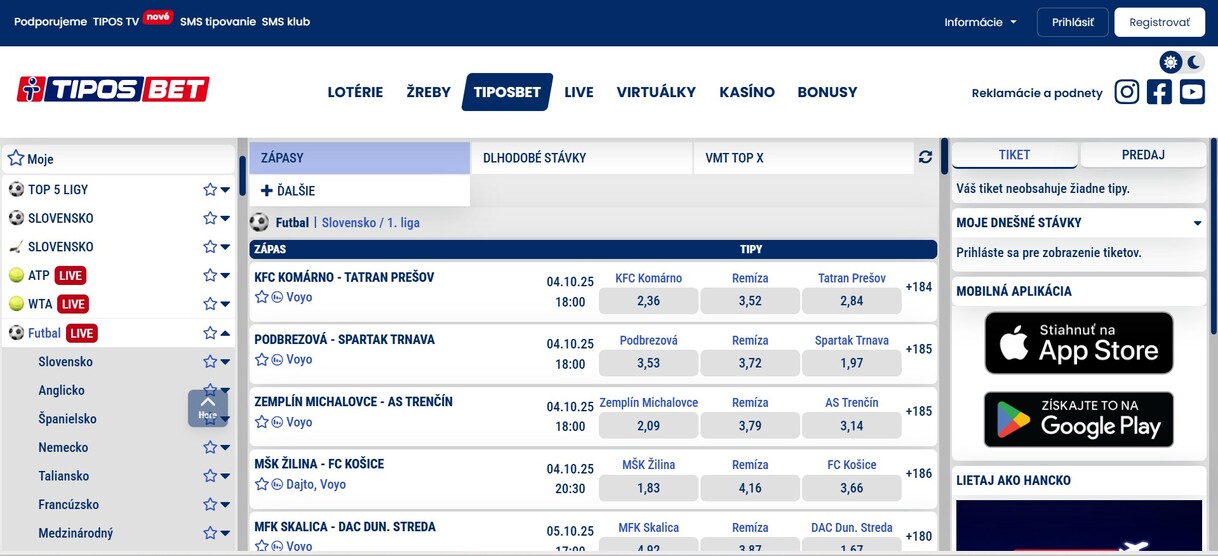
Task: Open the TIPOS BET Facebook page
Action: click(x=1159, y=92)
